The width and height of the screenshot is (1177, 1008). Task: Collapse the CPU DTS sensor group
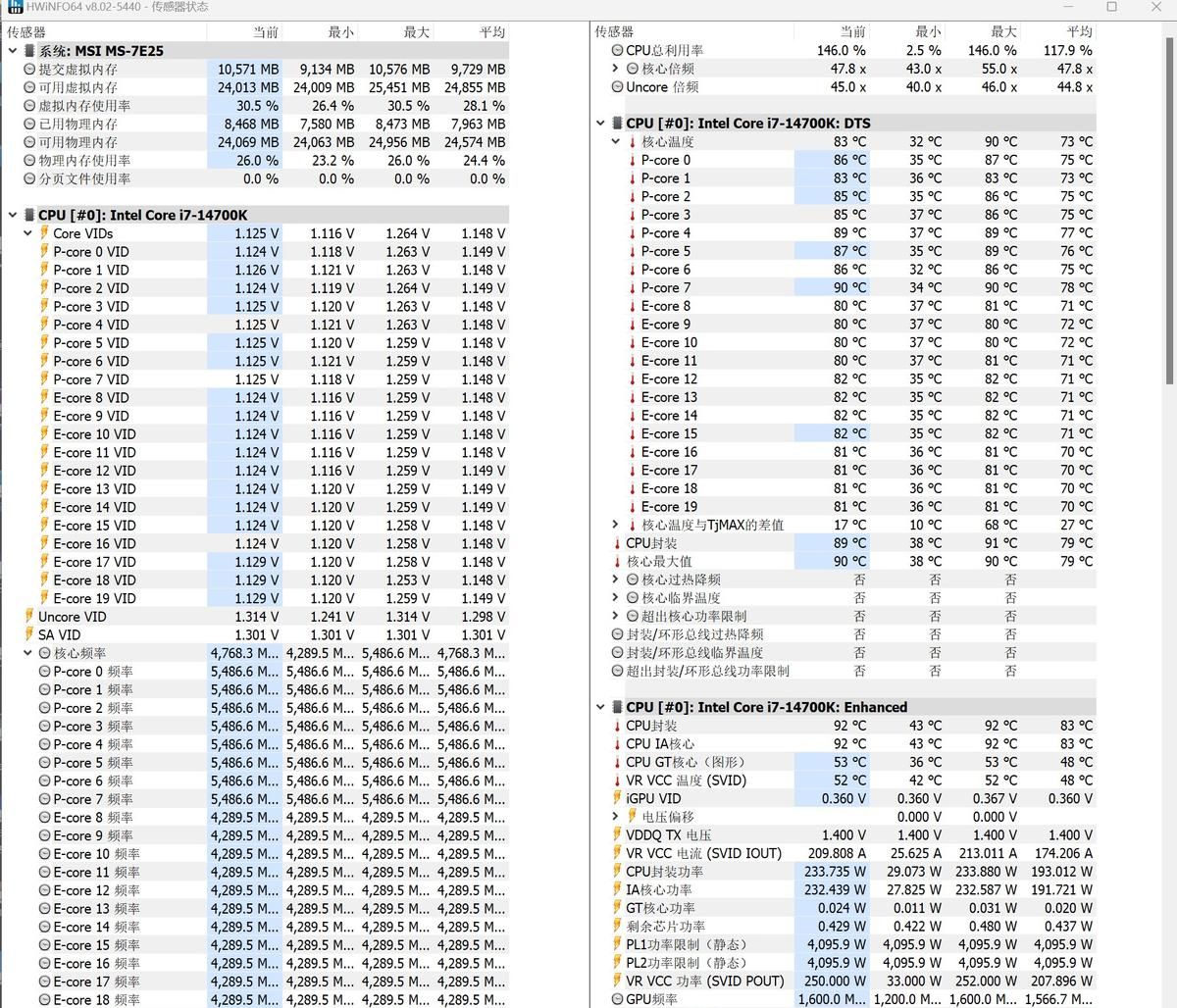tap(600, 124)
